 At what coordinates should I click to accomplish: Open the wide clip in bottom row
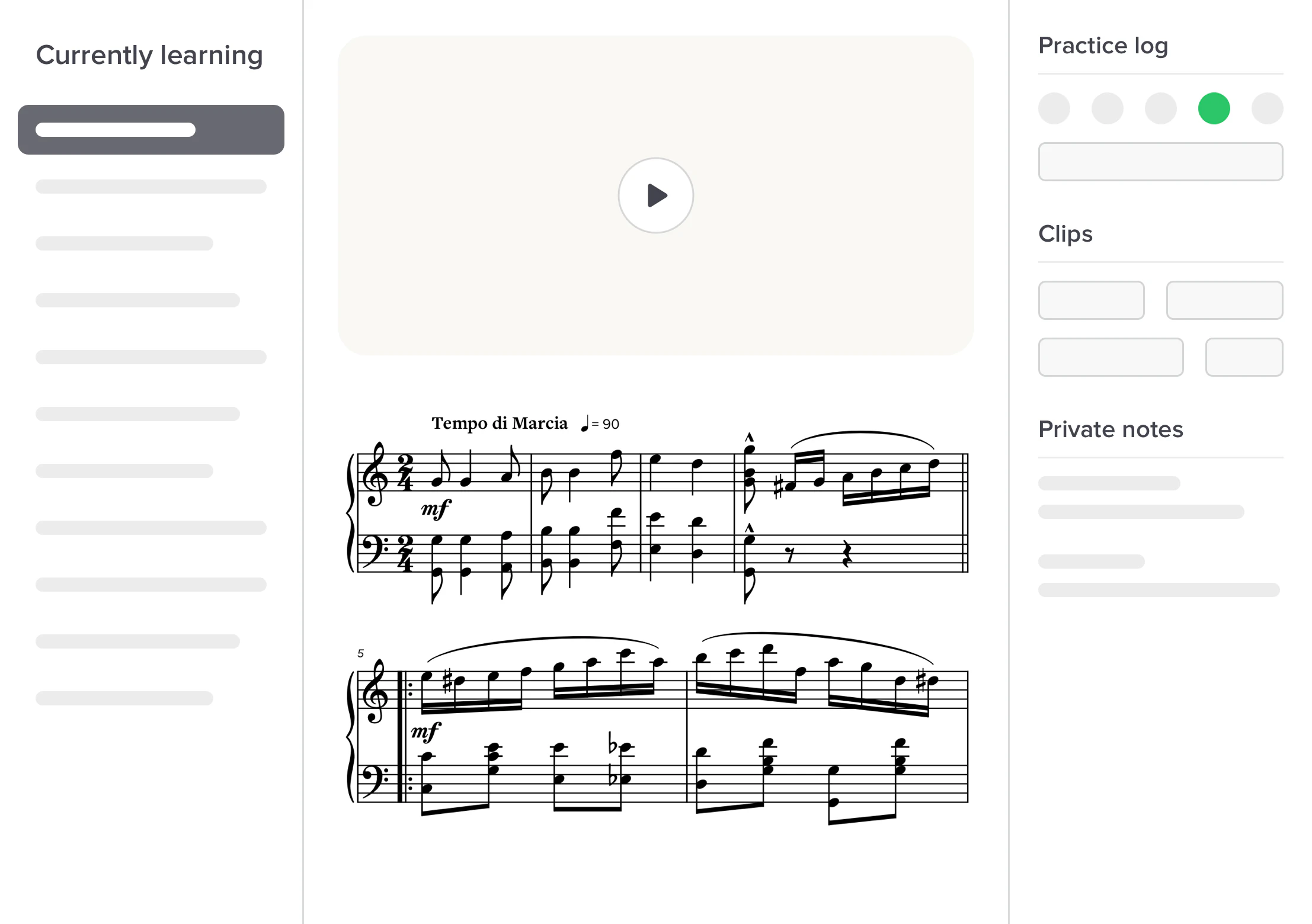point(1111,357)
